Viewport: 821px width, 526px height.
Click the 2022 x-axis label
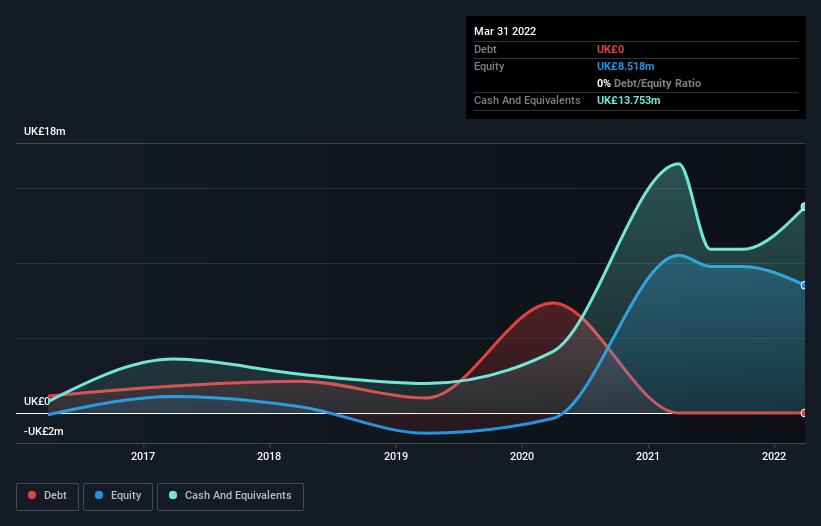(774, 456)
